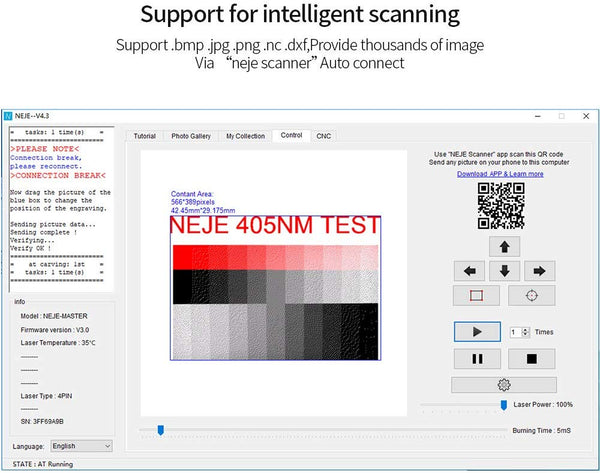Open the Photo Gallery tab
Image resolution: width=600 pixels, height=473 pixels.
pyautogui.click(x=190, y=136)
